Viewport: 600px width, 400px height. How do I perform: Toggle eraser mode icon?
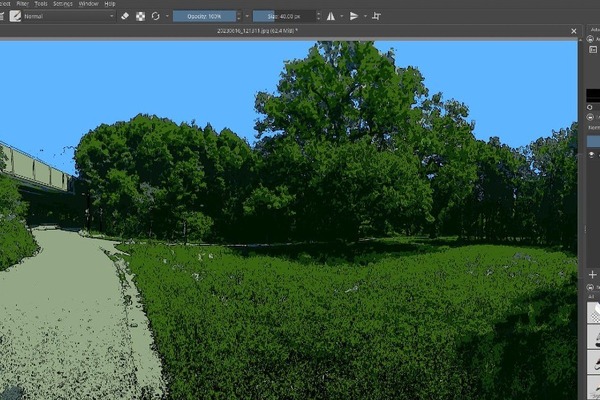pyautogui.click(x=125, y=16)
